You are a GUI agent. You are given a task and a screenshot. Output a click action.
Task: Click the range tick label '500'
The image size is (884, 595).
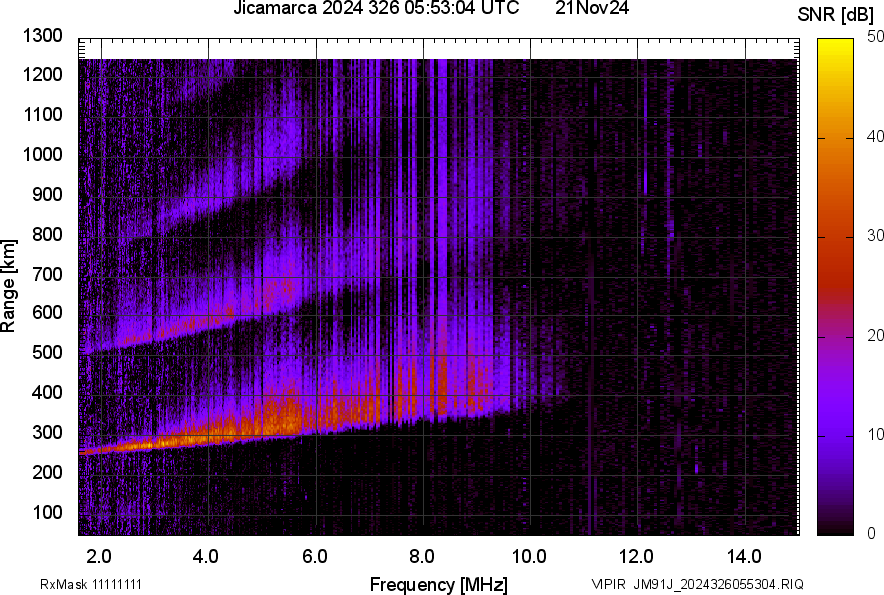pyautogui.click(x=47, y=352)
